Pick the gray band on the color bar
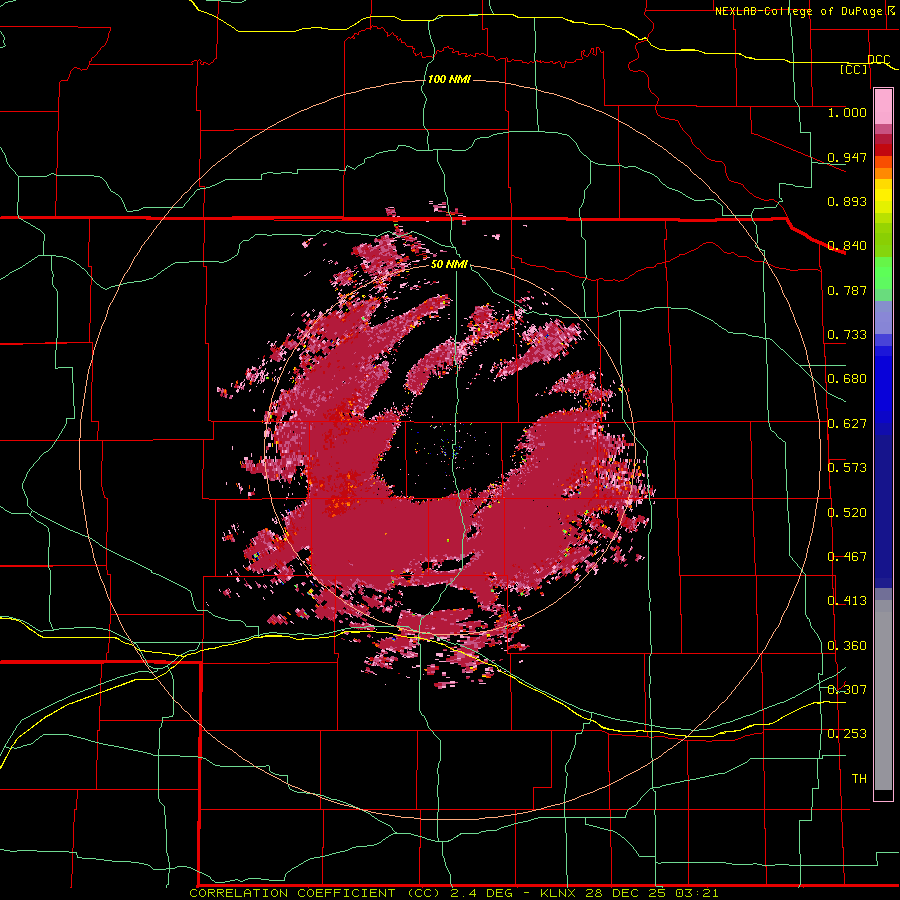 (883, 697)
